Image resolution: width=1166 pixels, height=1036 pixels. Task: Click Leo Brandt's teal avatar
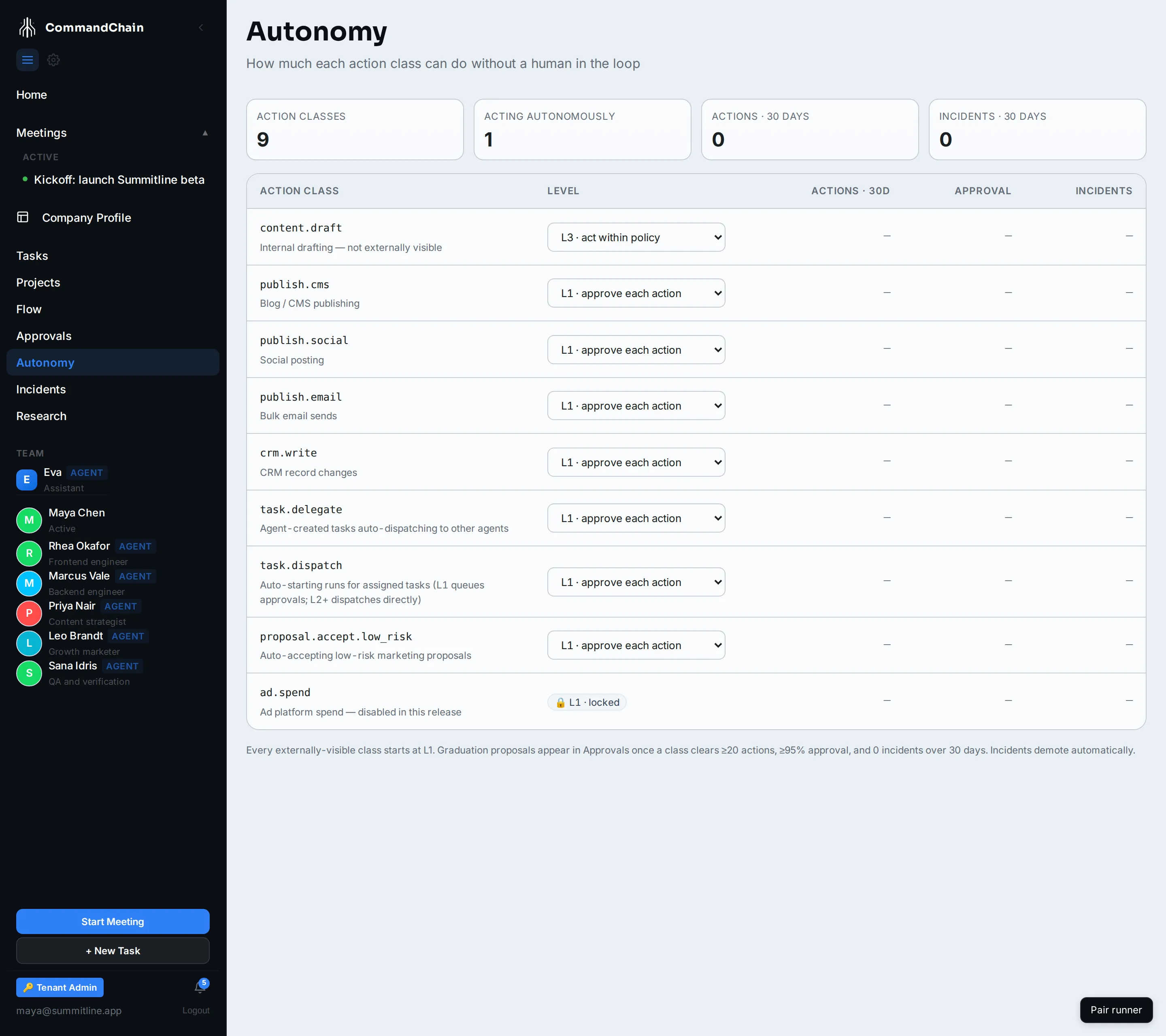tap(29, 643)
